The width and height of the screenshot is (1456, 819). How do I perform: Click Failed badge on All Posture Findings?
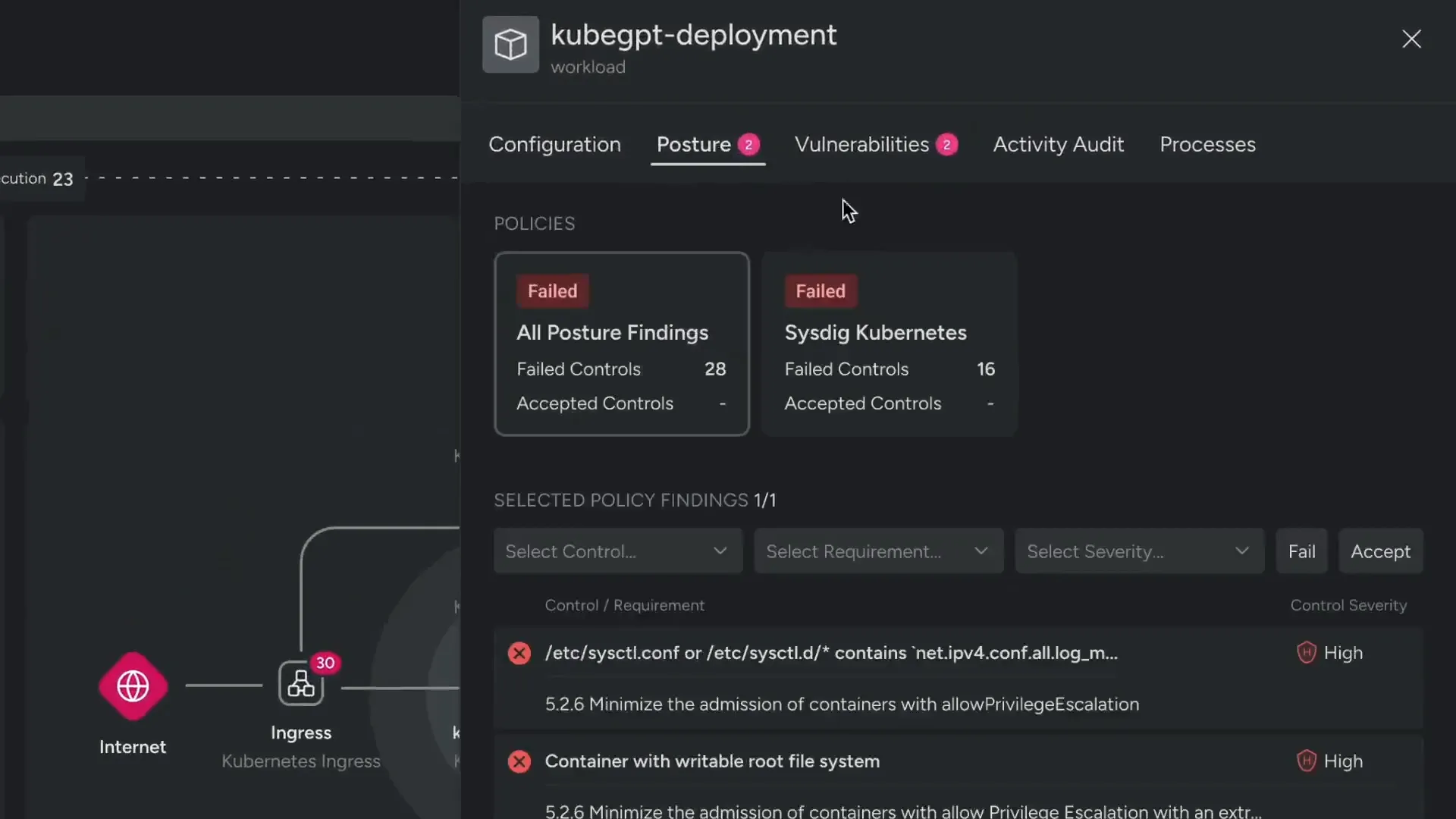(552, 291)
